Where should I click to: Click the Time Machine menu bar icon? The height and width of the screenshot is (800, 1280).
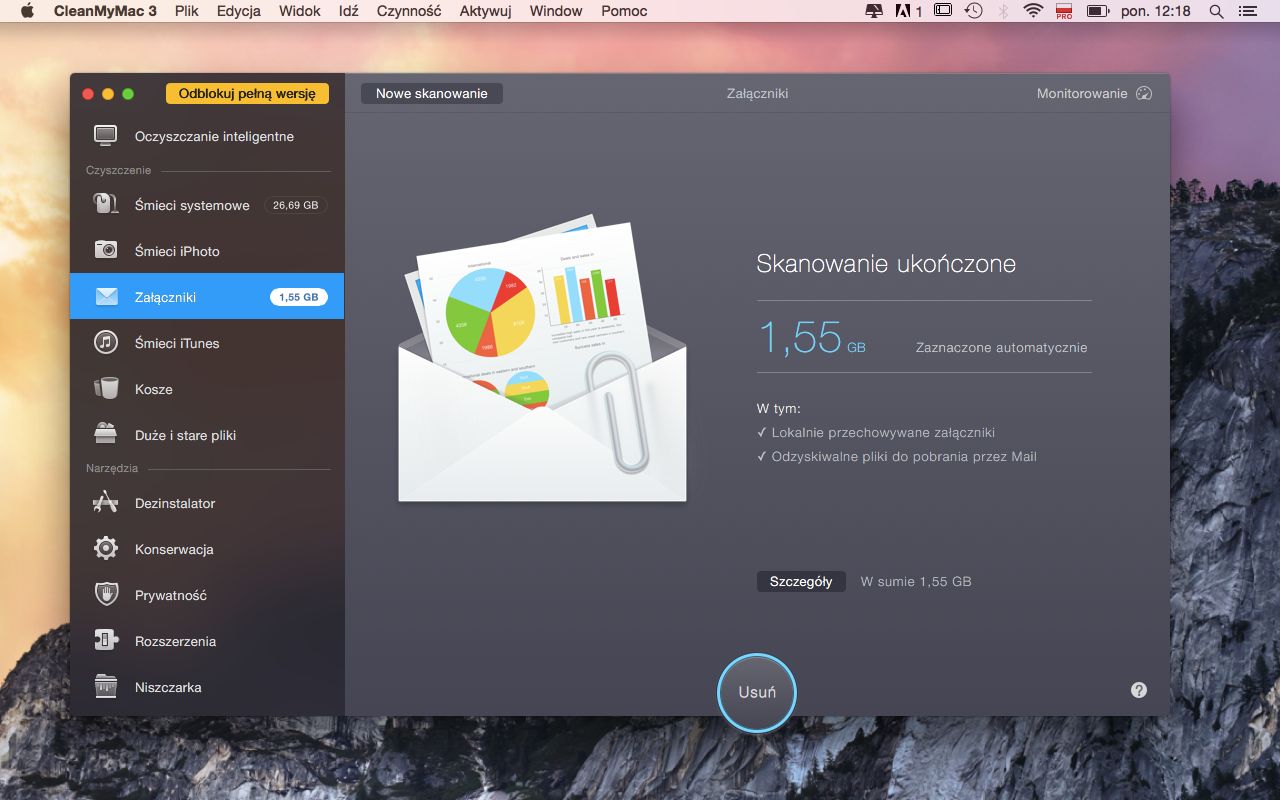coord(973,11)
